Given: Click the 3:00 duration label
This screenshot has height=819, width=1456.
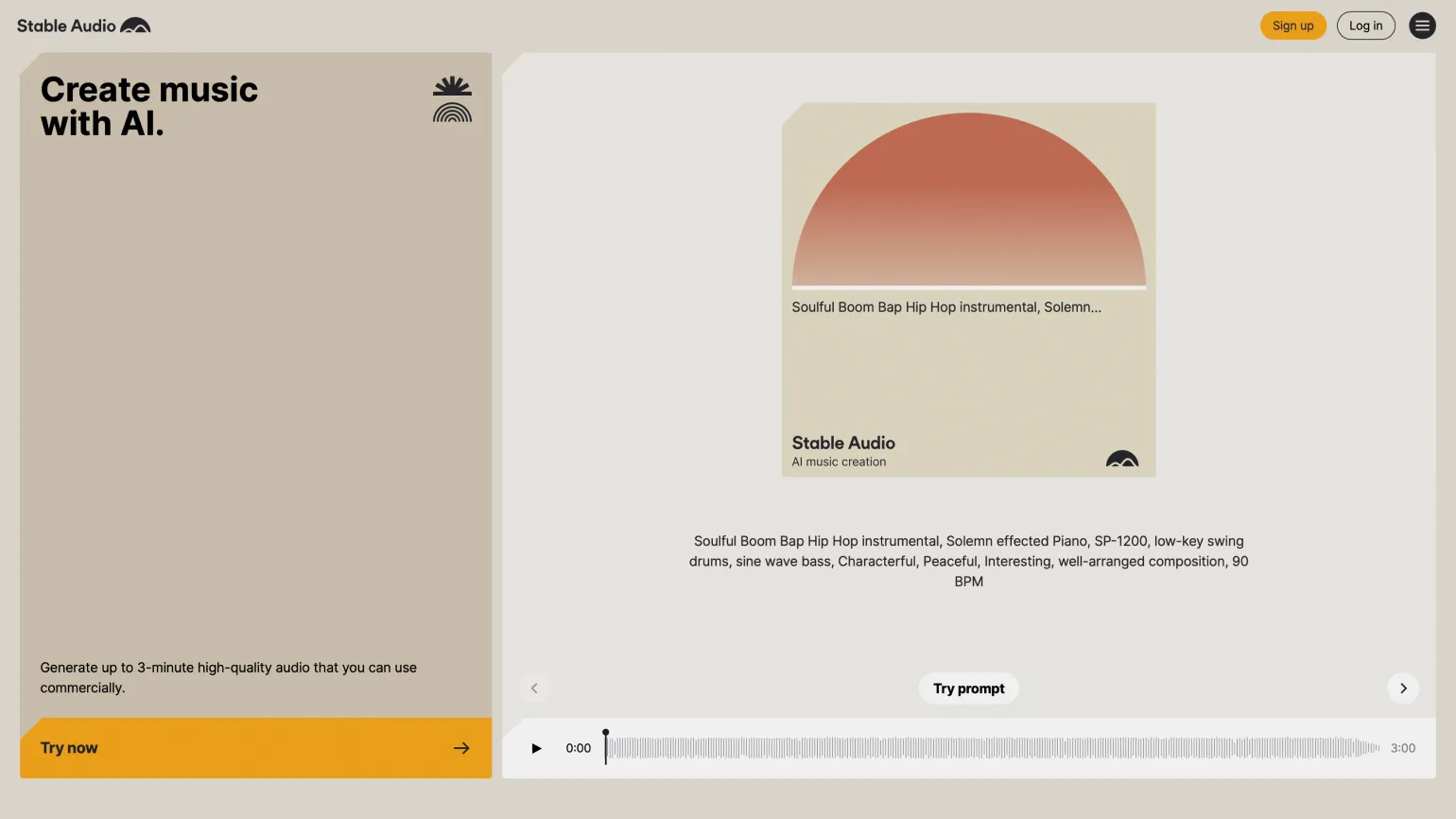Looking at the screenshot, I should click(x=1402, y=748).
